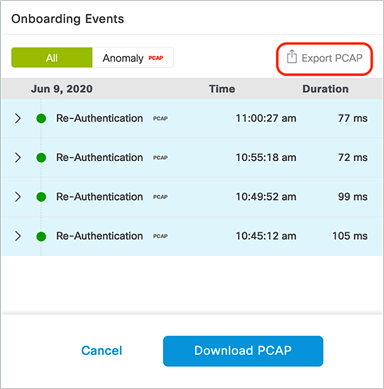Screen dimensions: 384x389
Task: Click PCAP badge on 11:00:27 am row
Action: click(160, 118)
